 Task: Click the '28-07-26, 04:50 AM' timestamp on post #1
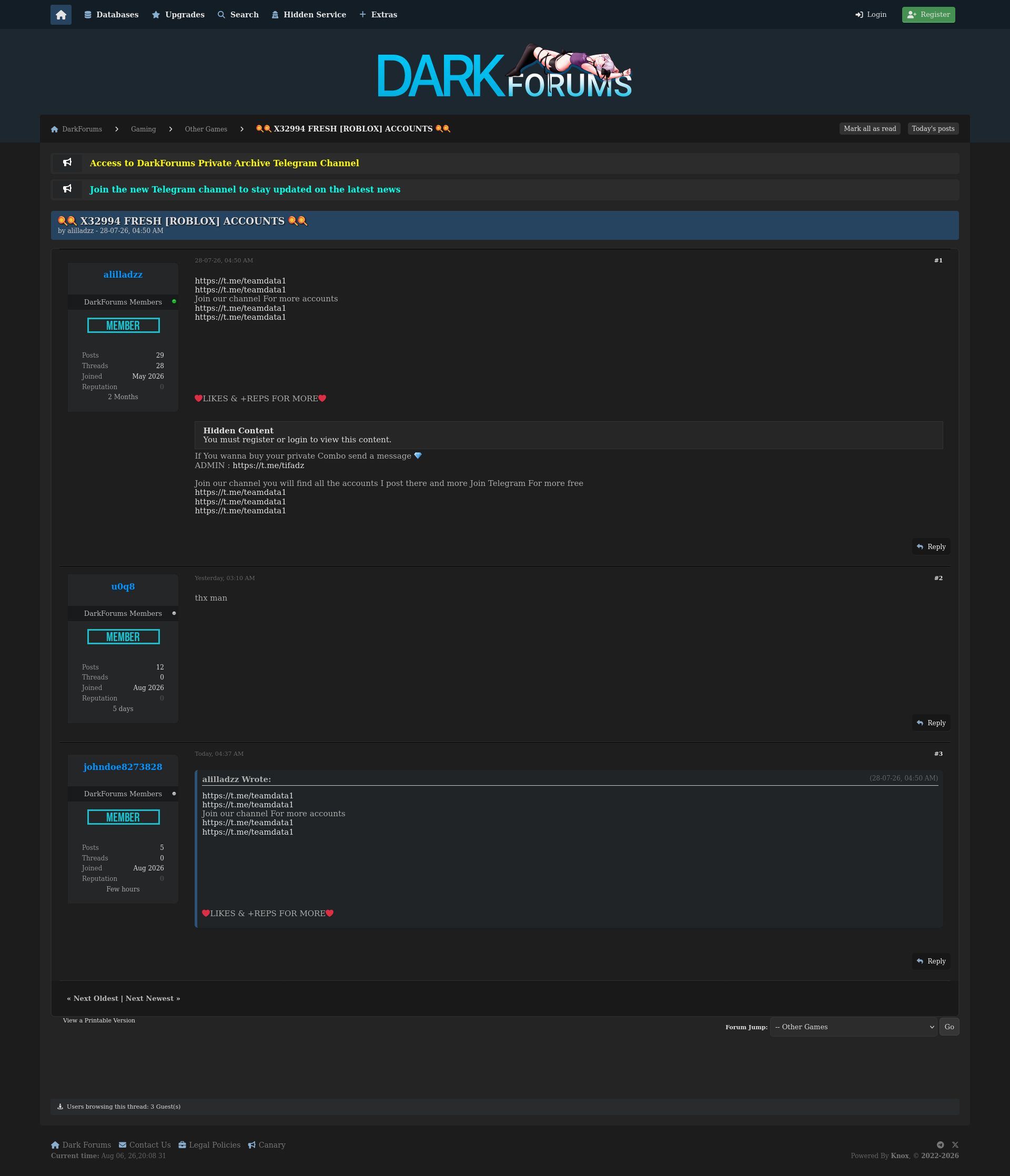(224, 260)
